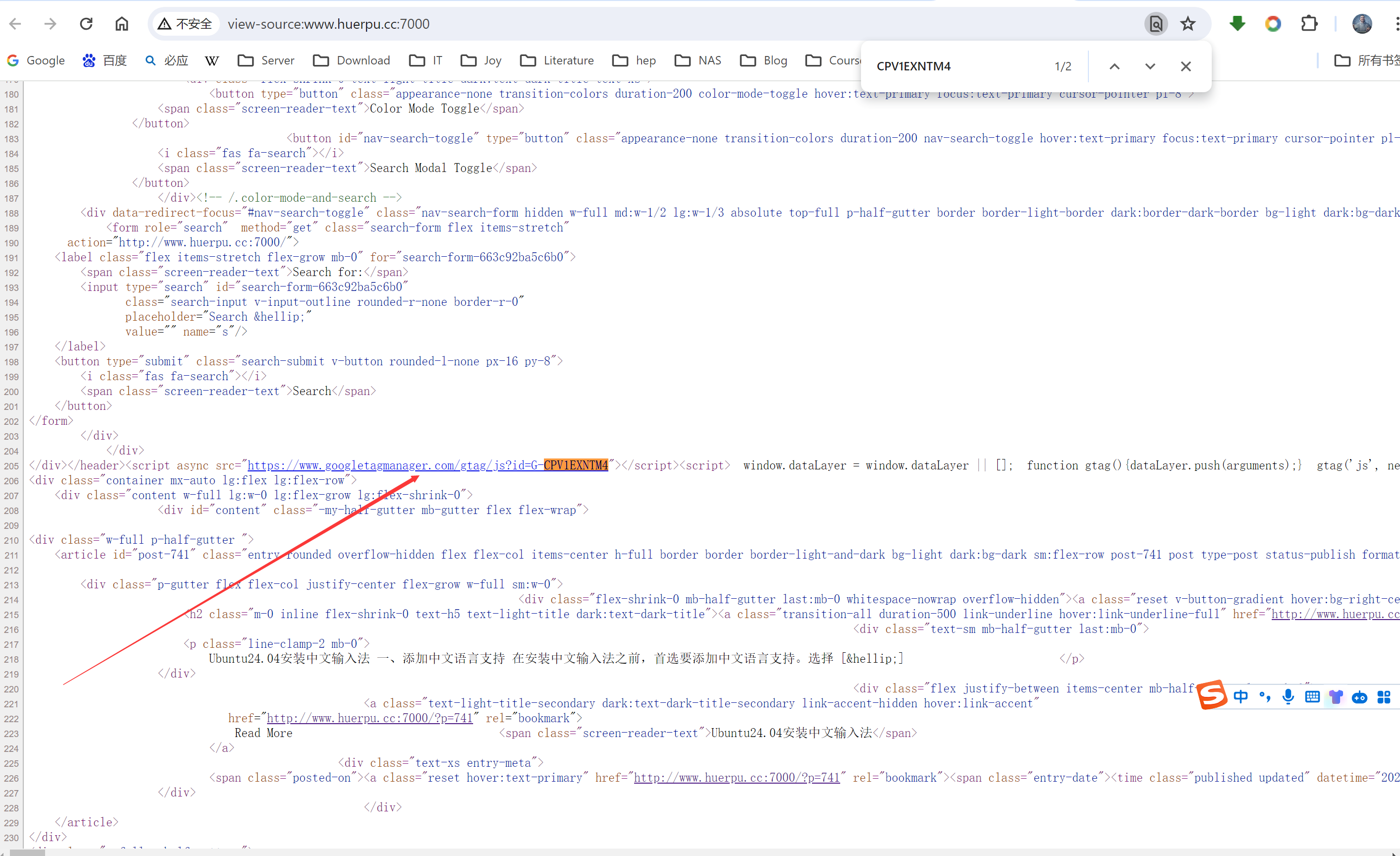Expand the IT bookmark folder
This screenshot has width=1400, height=856.
pyautogui.click(x=426, y=60)
